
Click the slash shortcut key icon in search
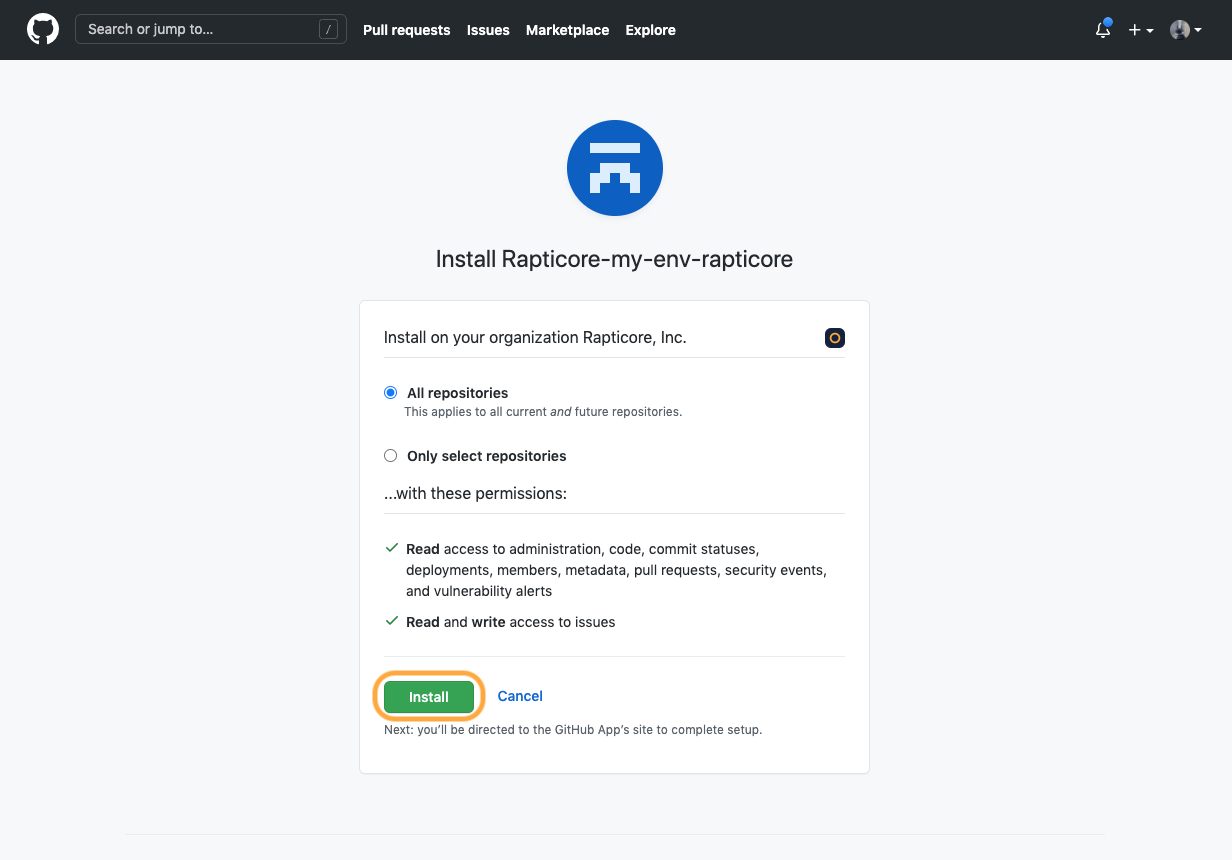click(x=328, y=30)
